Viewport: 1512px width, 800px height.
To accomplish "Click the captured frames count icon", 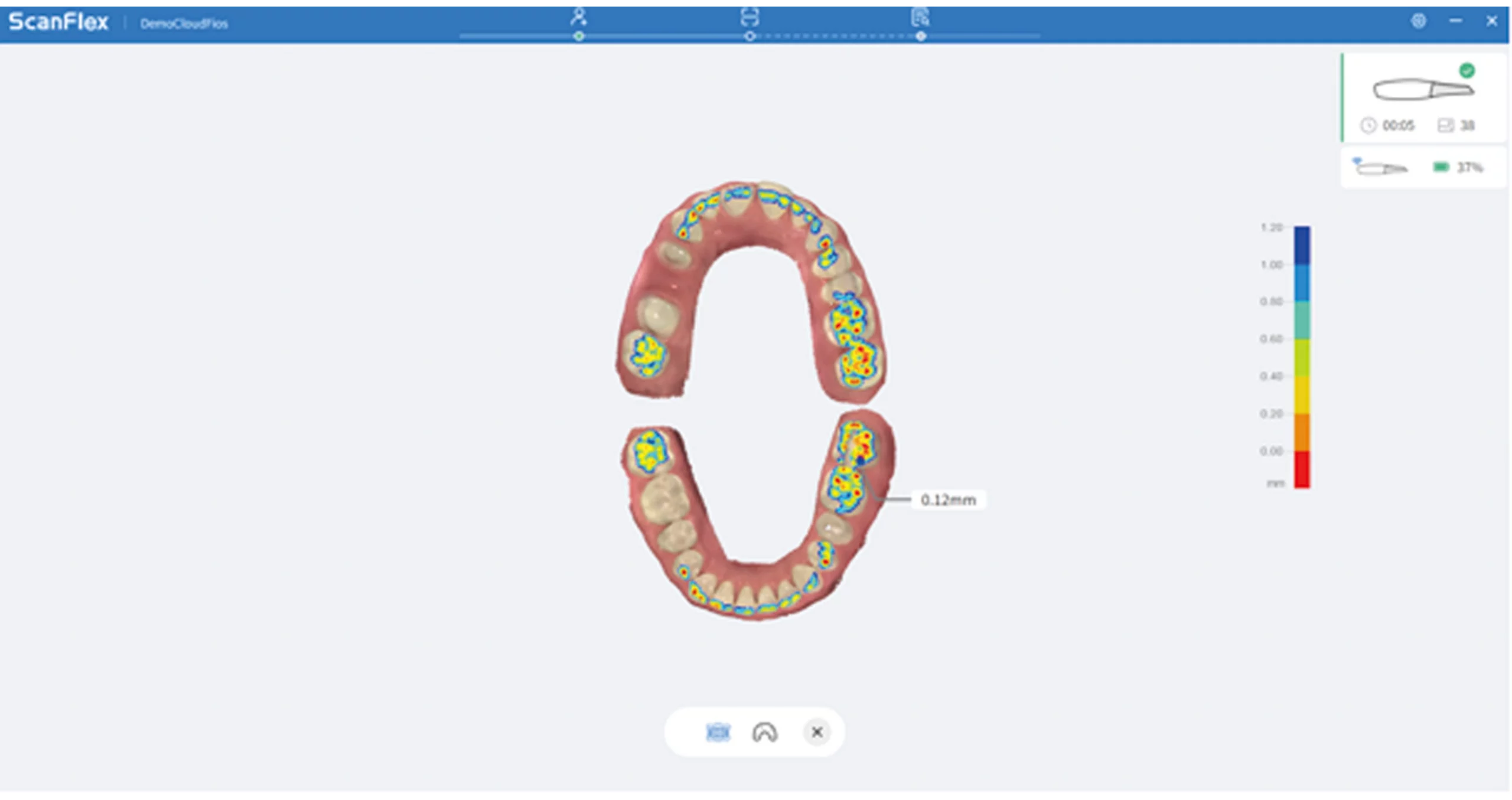I will (1445, 125).
